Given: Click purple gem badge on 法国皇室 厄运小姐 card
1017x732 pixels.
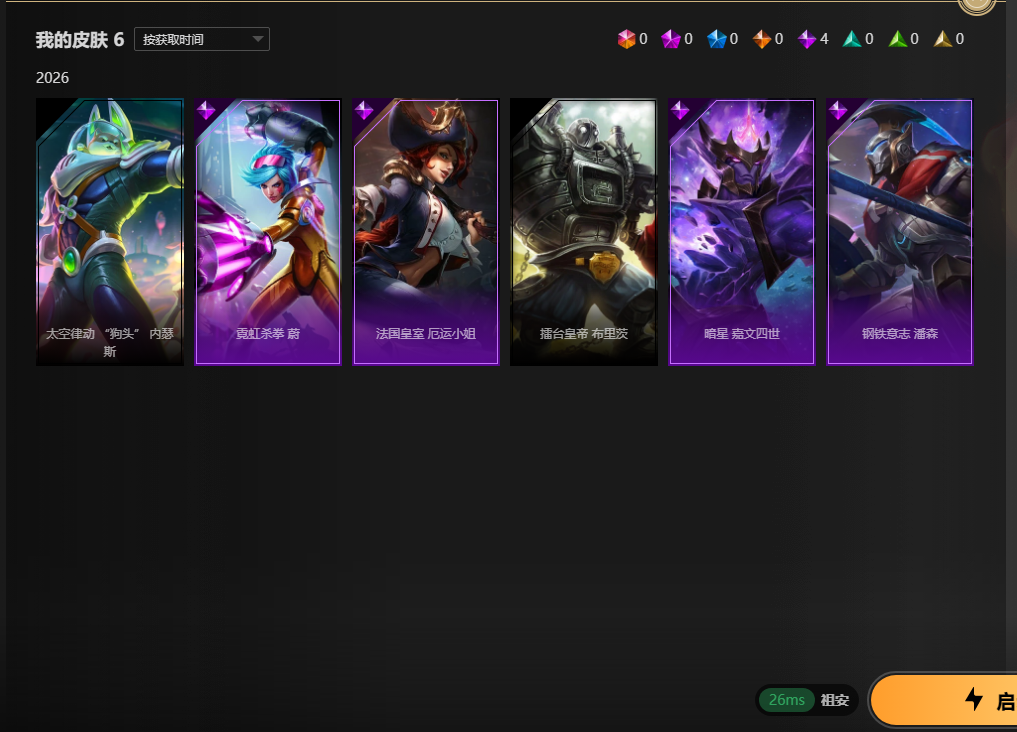Looking at the screenshot, I should (364, 110).
